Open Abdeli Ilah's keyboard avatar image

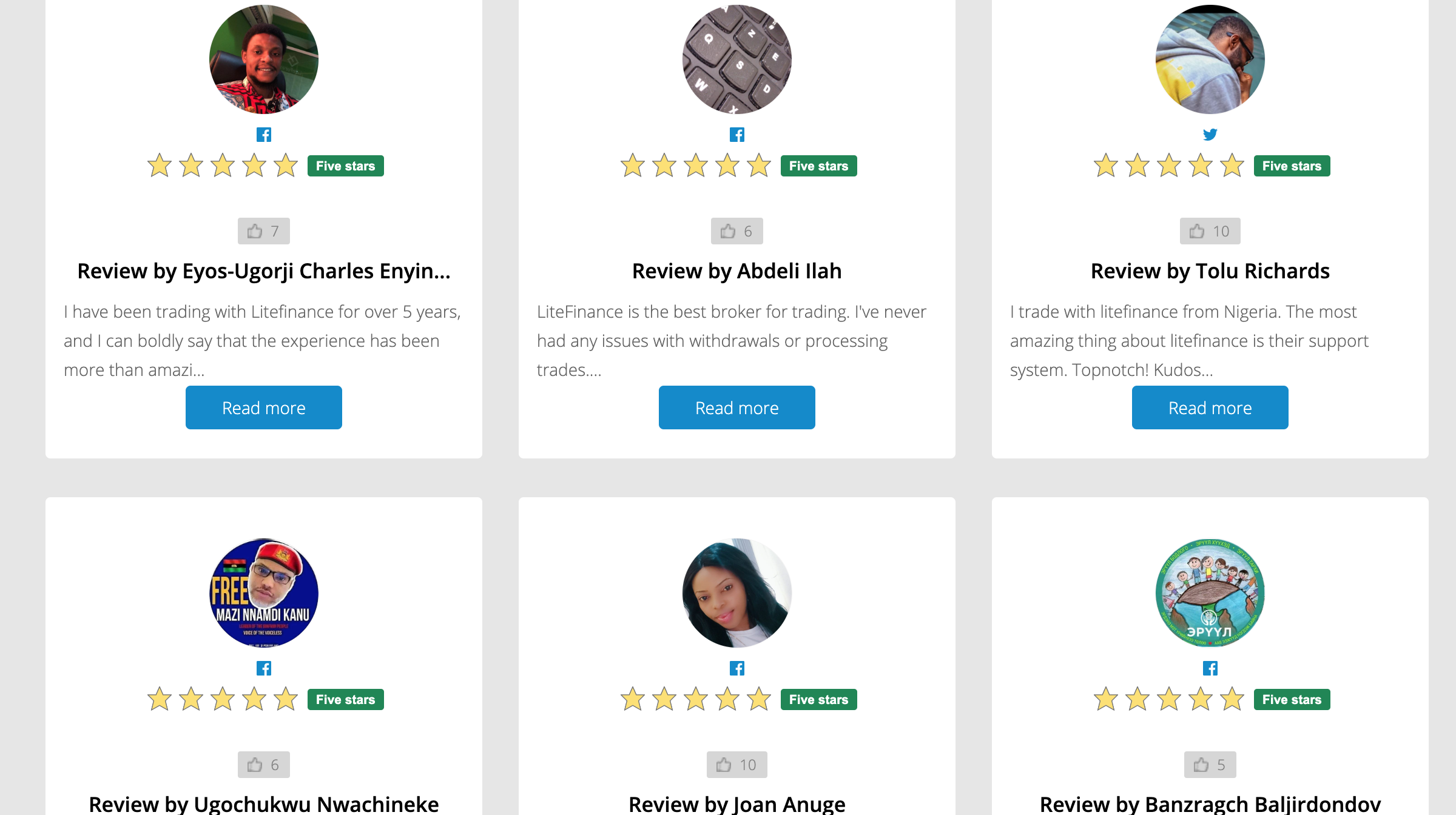[x=736, y=59]
